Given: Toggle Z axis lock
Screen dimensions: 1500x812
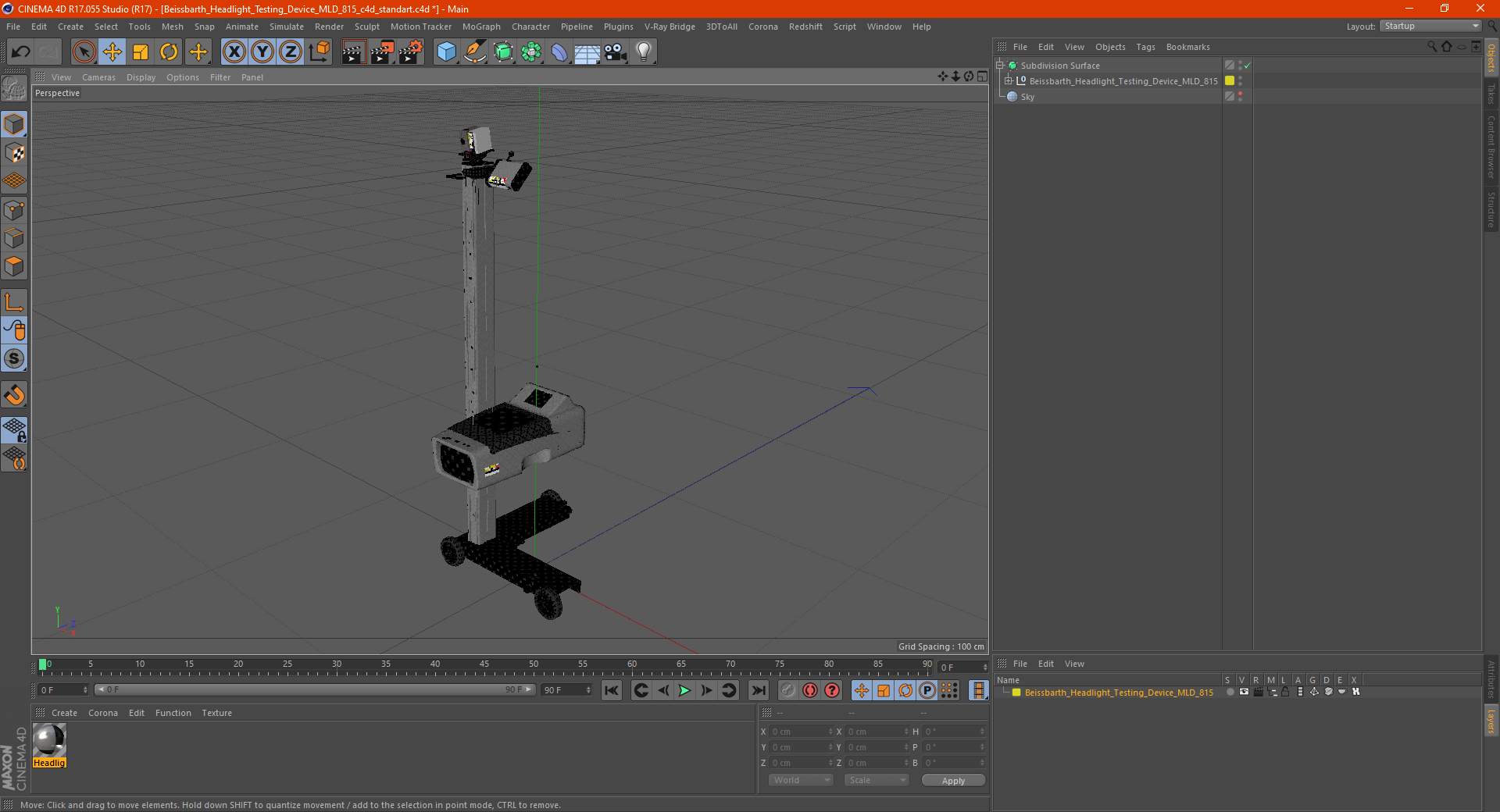Looking at the screenshot, I should coord(291,52).
